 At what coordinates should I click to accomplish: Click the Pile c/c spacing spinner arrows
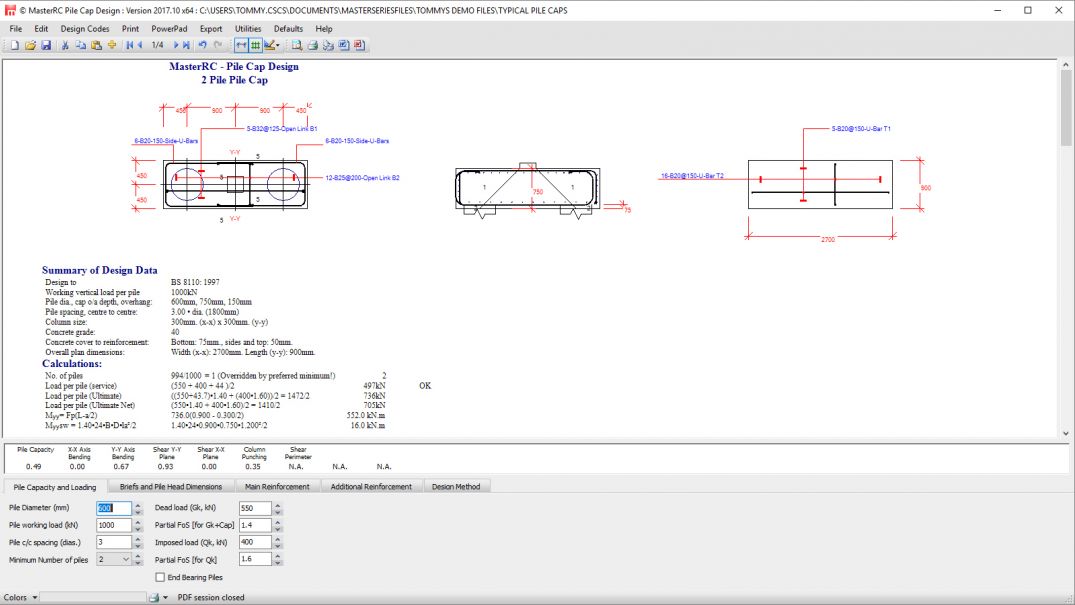(138, 543)
